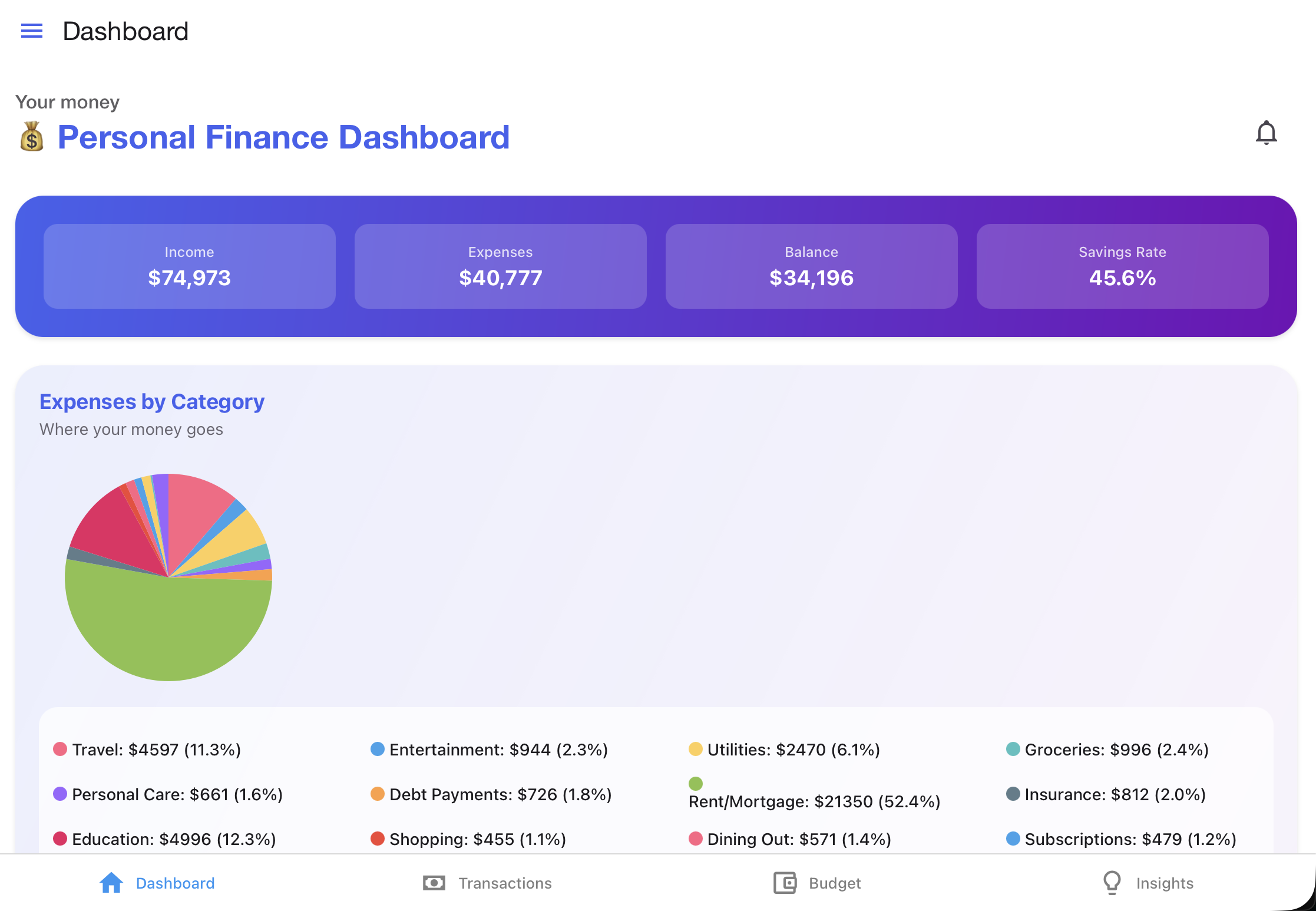Click the Budget wallet icon
The height and width of the screenshot is (911, 1316).
785,883
